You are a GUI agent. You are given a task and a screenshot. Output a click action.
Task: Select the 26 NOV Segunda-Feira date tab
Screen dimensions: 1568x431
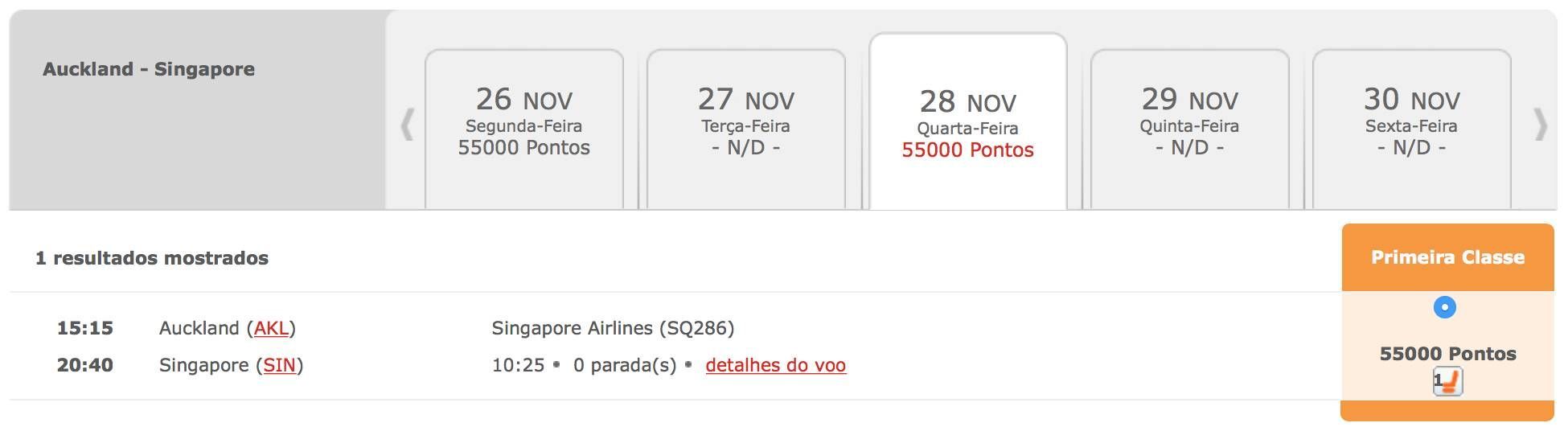point(524,129)
